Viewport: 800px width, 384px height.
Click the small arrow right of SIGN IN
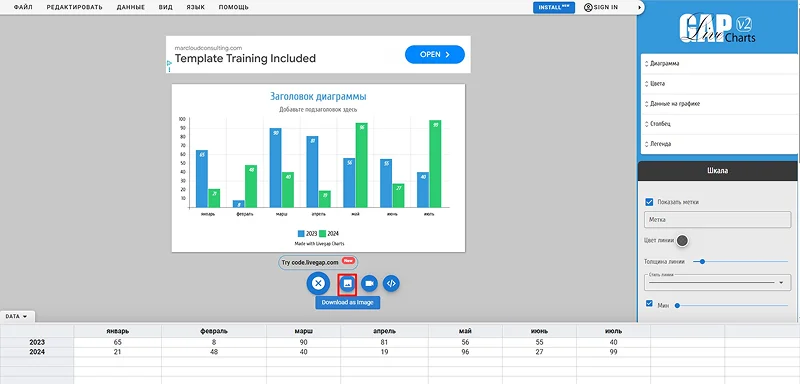(639, 8)
